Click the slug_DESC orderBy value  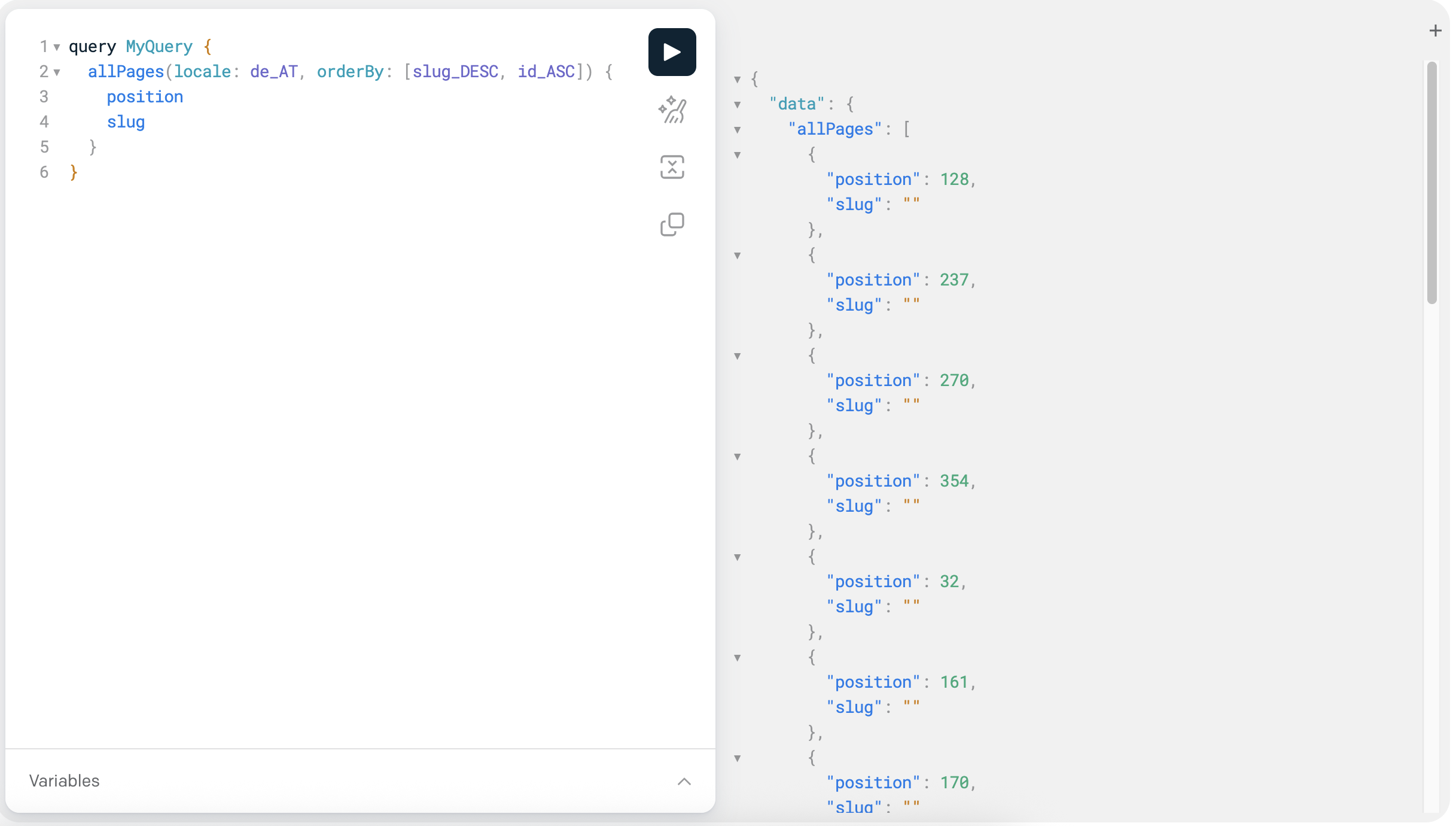coord(455,72)
